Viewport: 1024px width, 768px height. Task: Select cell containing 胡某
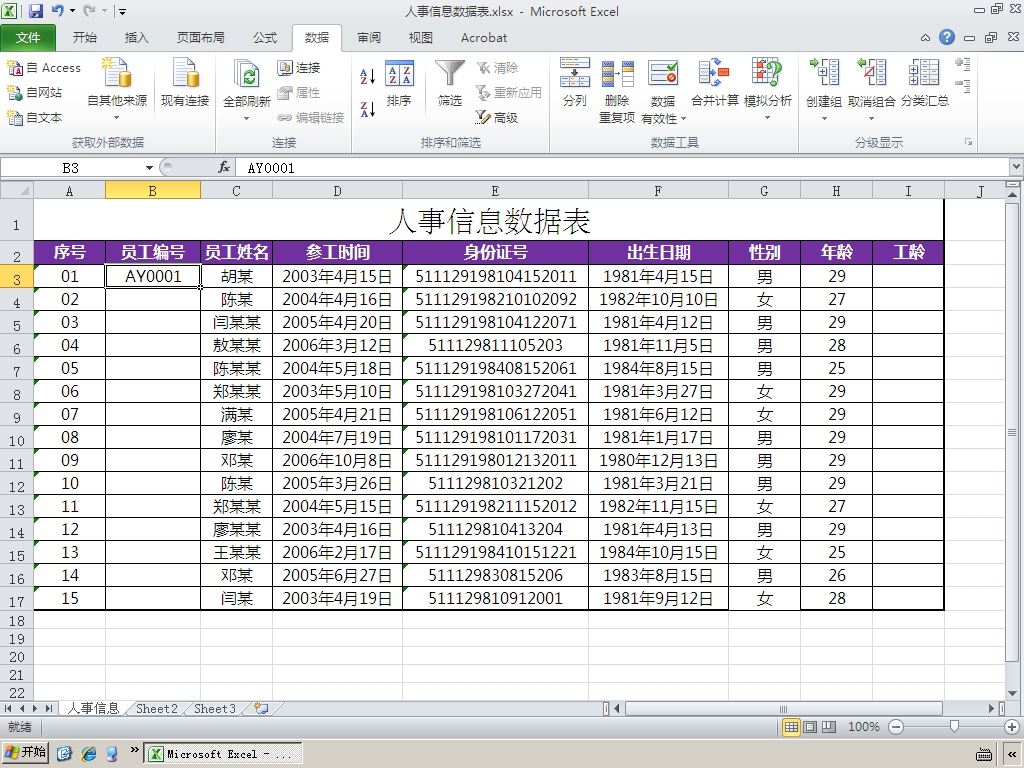tap(236, 276)
